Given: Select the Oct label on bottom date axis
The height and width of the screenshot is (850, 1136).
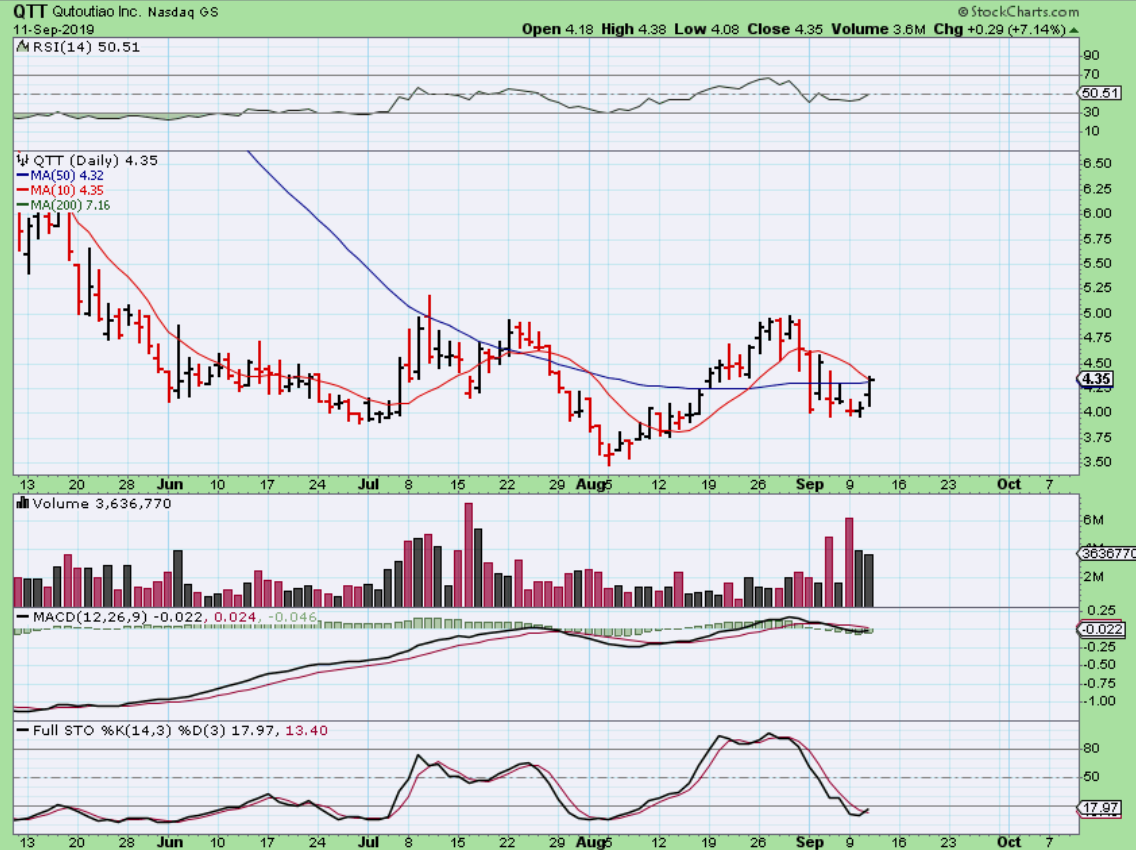Looking at the screenshot, I should (x=1009, y=843).
